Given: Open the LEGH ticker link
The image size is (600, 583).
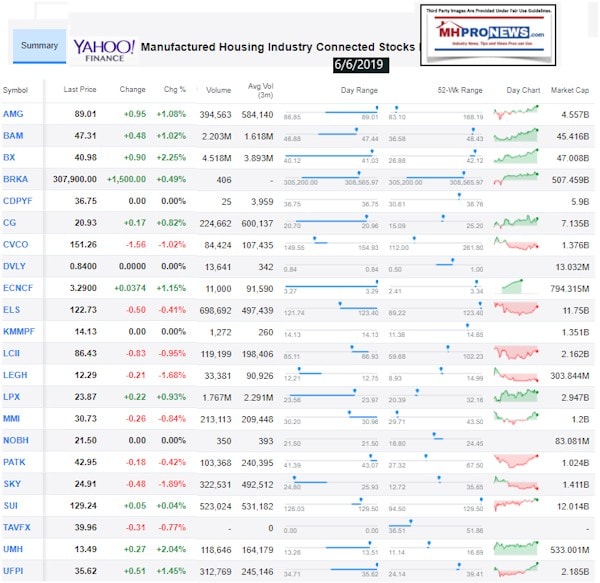Looking at the screenshot, I should pos(15,375).
